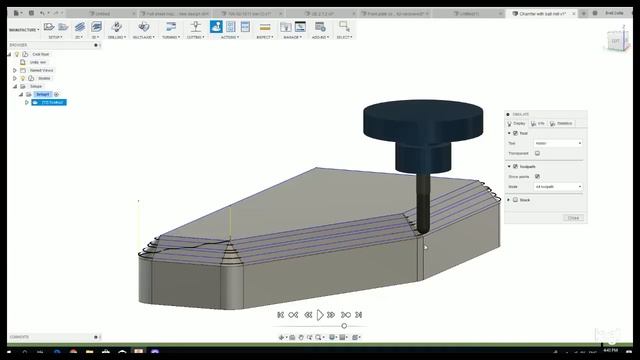Viewport: 640px width, 360px height.
Task: Click the New Folder icon beside New Setup
Action: coord(63,27)
